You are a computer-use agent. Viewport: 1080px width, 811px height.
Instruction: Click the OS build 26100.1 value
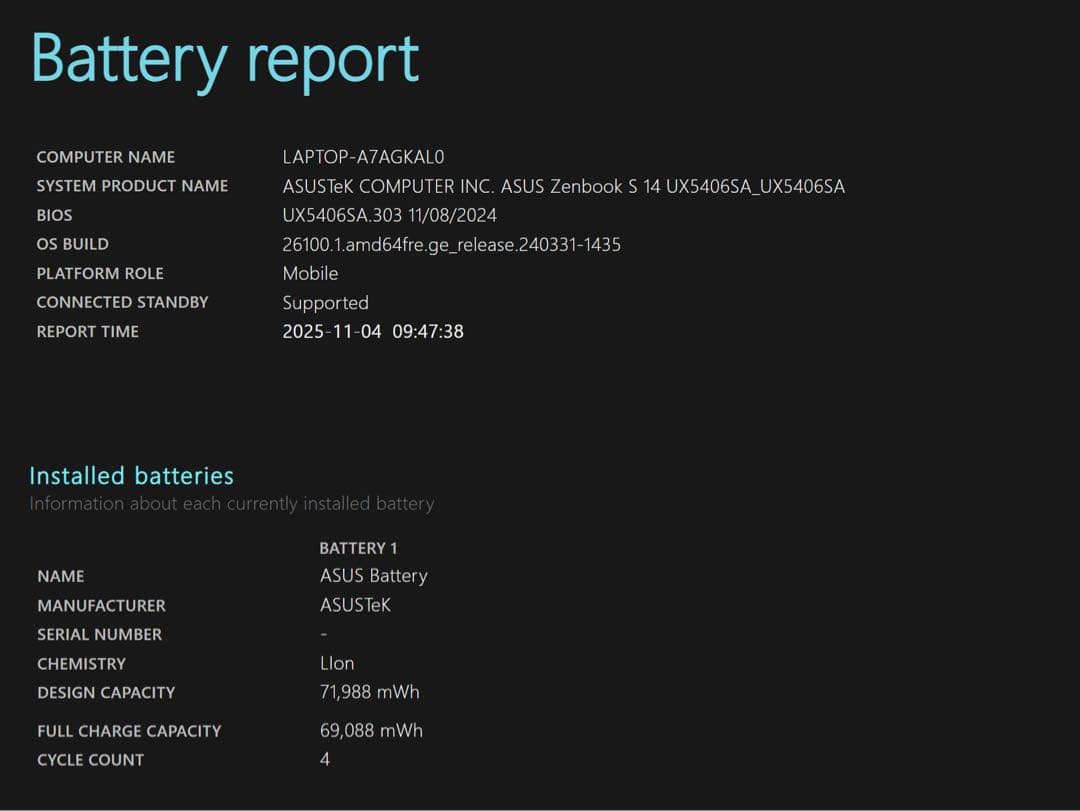451,244
